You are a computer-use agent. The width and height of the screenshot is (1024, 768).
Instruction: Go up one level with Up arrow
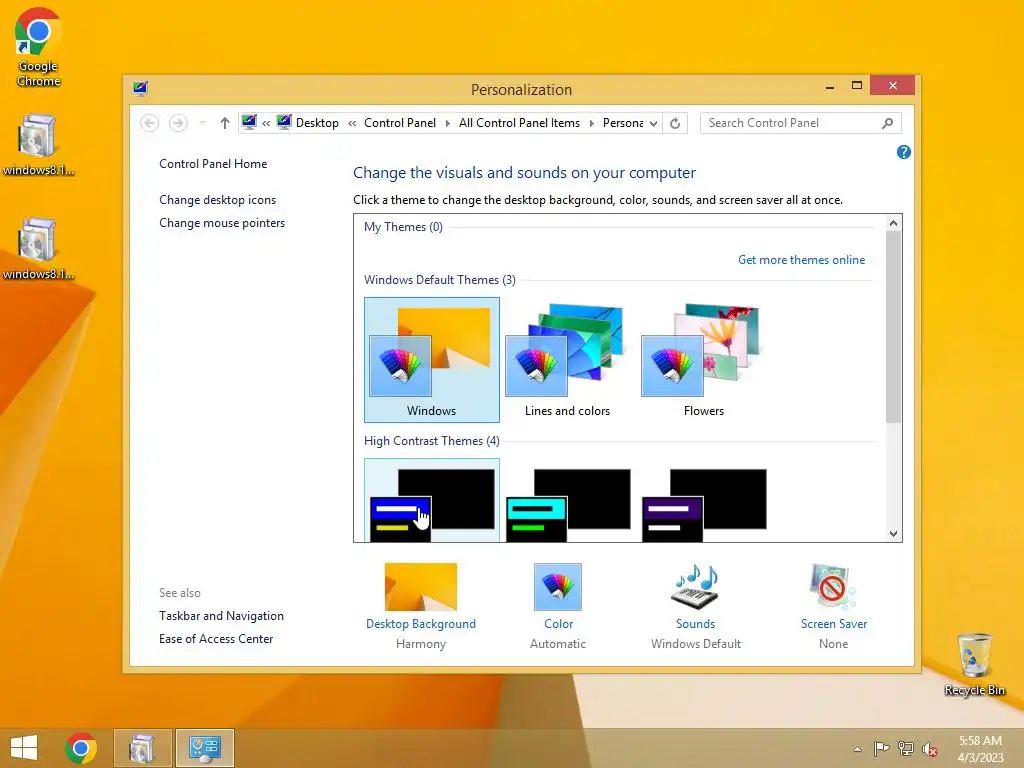225,123
